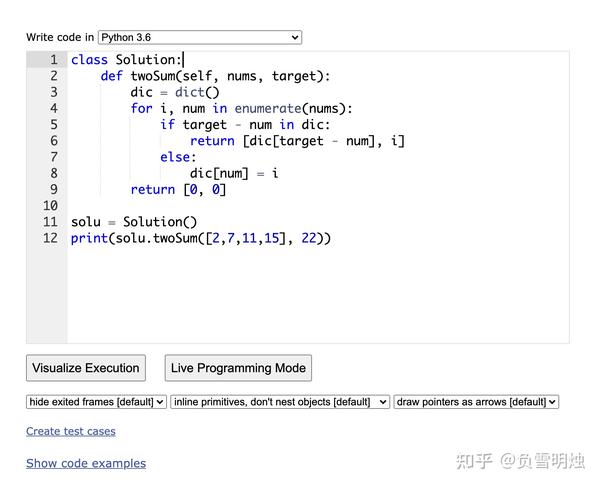Expand the hide exited frames dropdown
Viewport: 600px width, 485px height.
pos(96,402)
